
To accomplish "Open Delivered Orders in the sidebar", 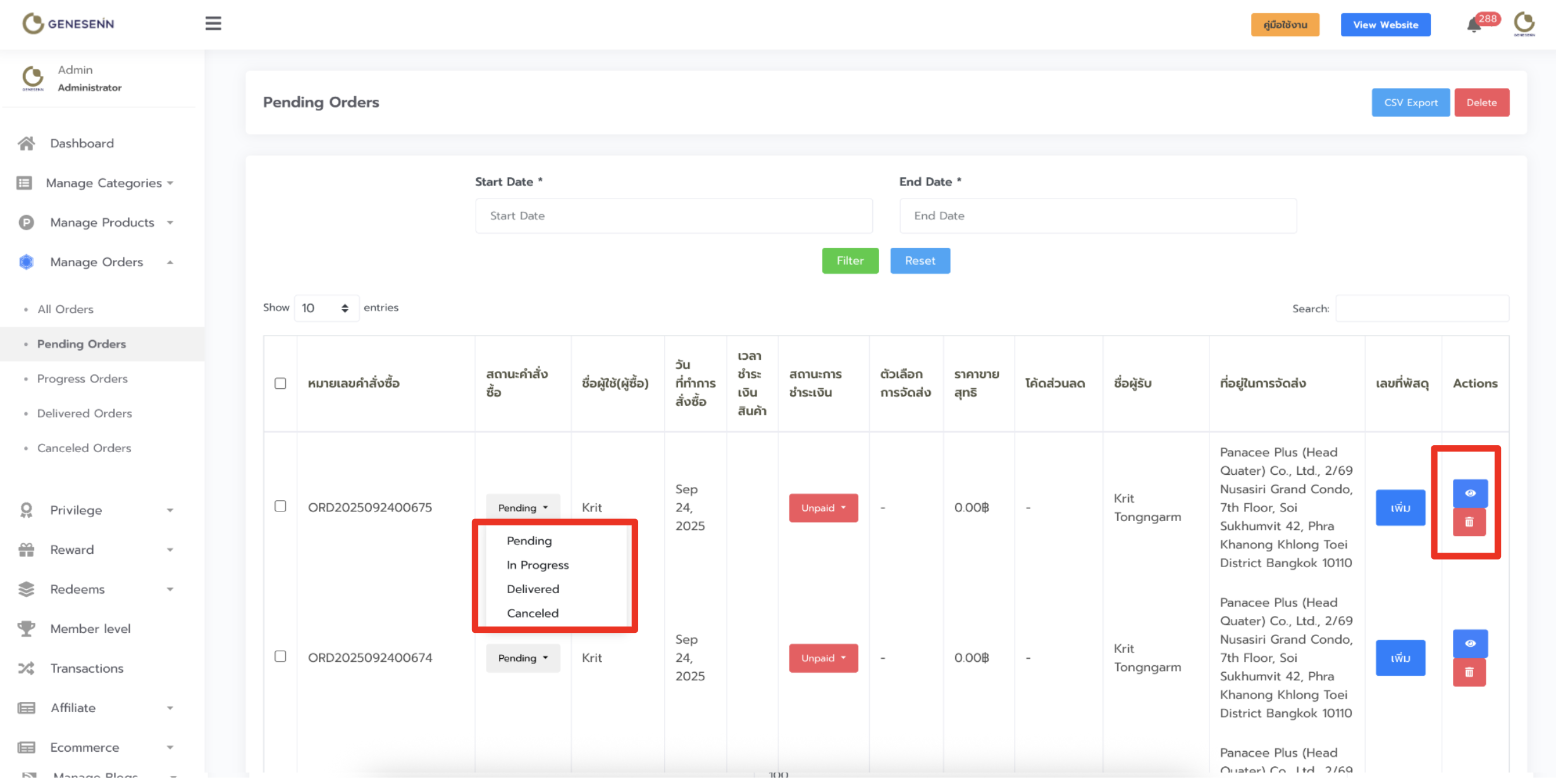I will pos(84,413).
